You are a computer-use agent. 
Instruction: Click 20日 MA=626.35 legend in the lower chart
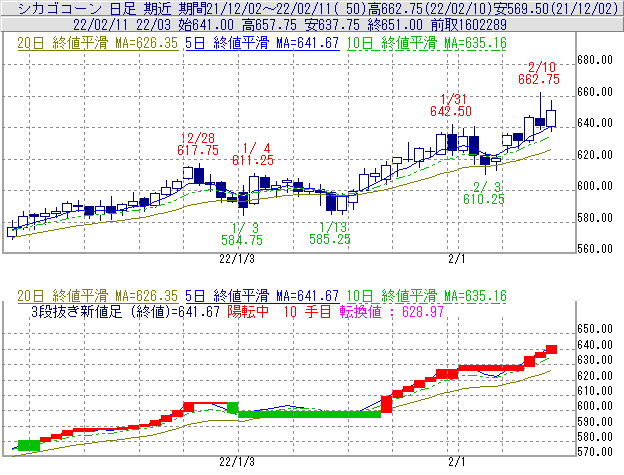[98, 296]
